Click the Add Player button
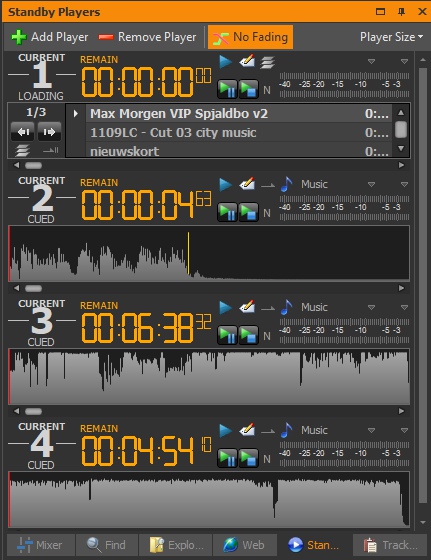Screen dimensions: 431x560 tap(50, 37)
